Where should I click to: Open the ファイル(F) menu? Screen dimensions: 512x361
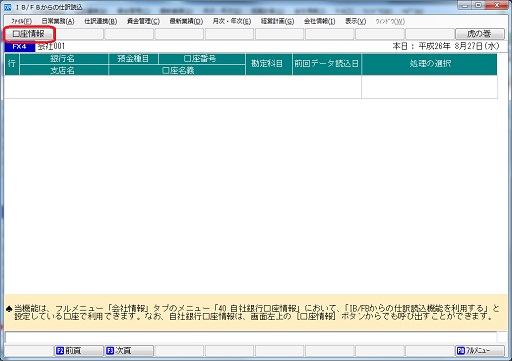(21, 21)
